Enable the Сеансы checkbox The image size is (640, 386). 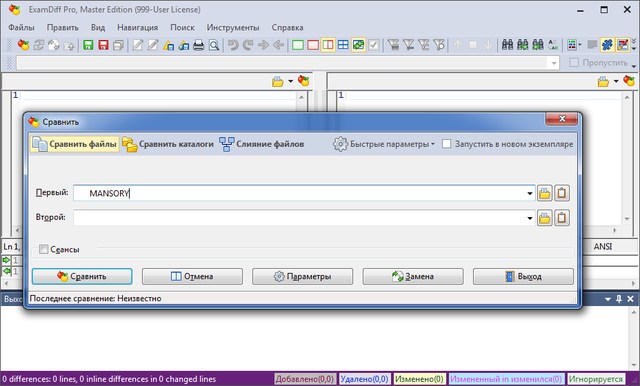point(44,249)
